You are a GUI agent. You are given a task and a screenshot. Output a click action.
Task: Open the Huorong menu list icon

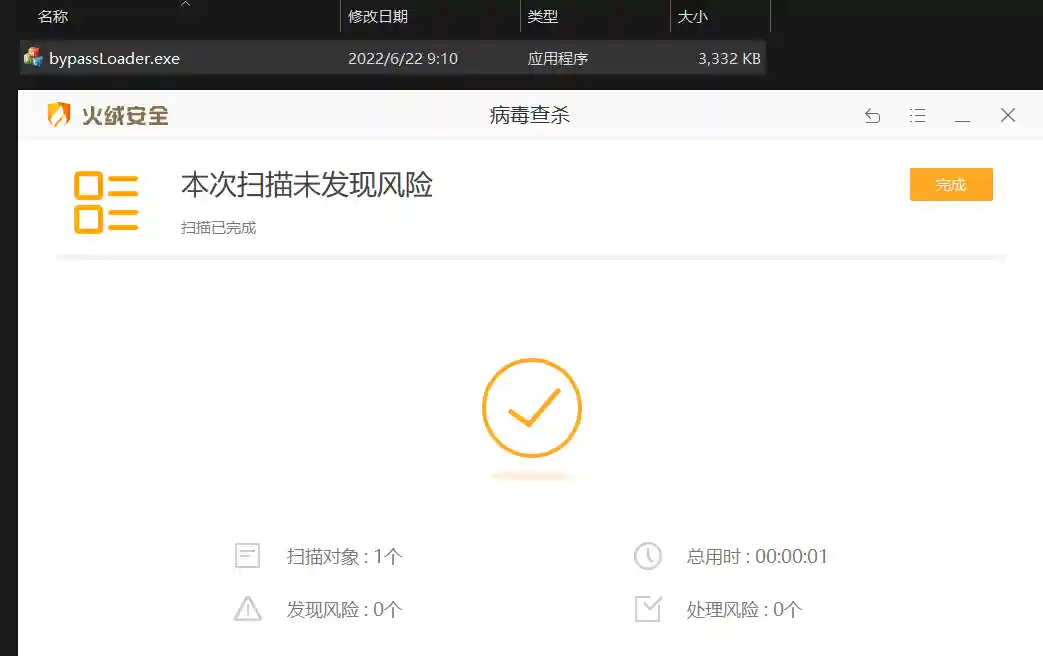(x=917, y=116)
